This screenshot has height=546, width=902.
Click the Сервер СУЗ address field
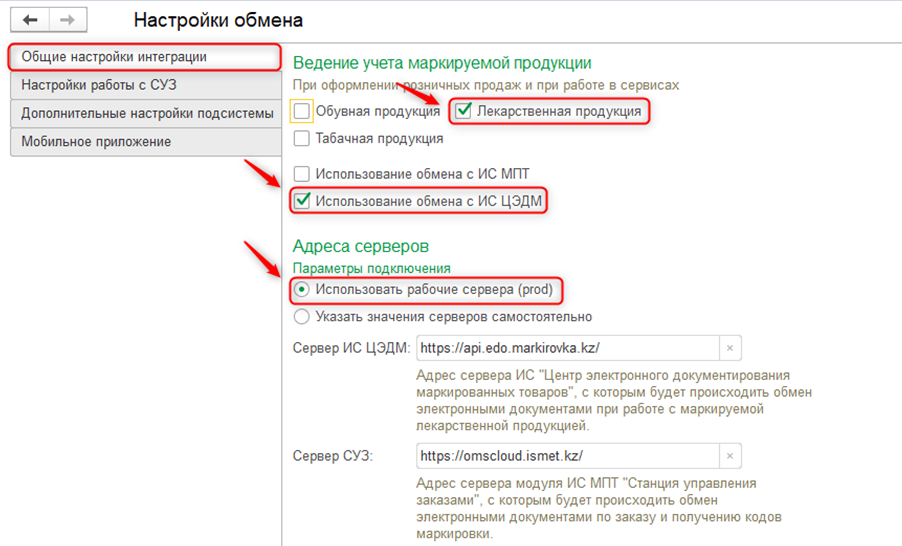tap(566, 456)
